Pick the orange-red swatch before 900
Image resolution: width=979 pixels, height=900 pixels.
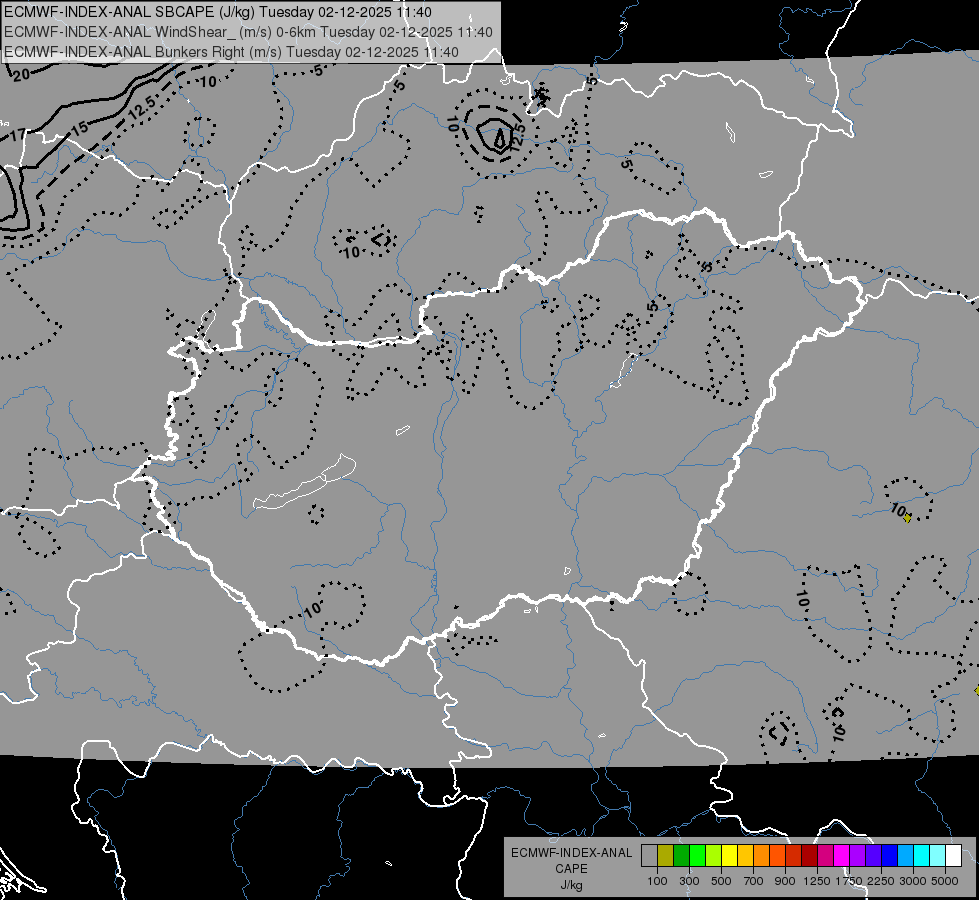(778, 855)
